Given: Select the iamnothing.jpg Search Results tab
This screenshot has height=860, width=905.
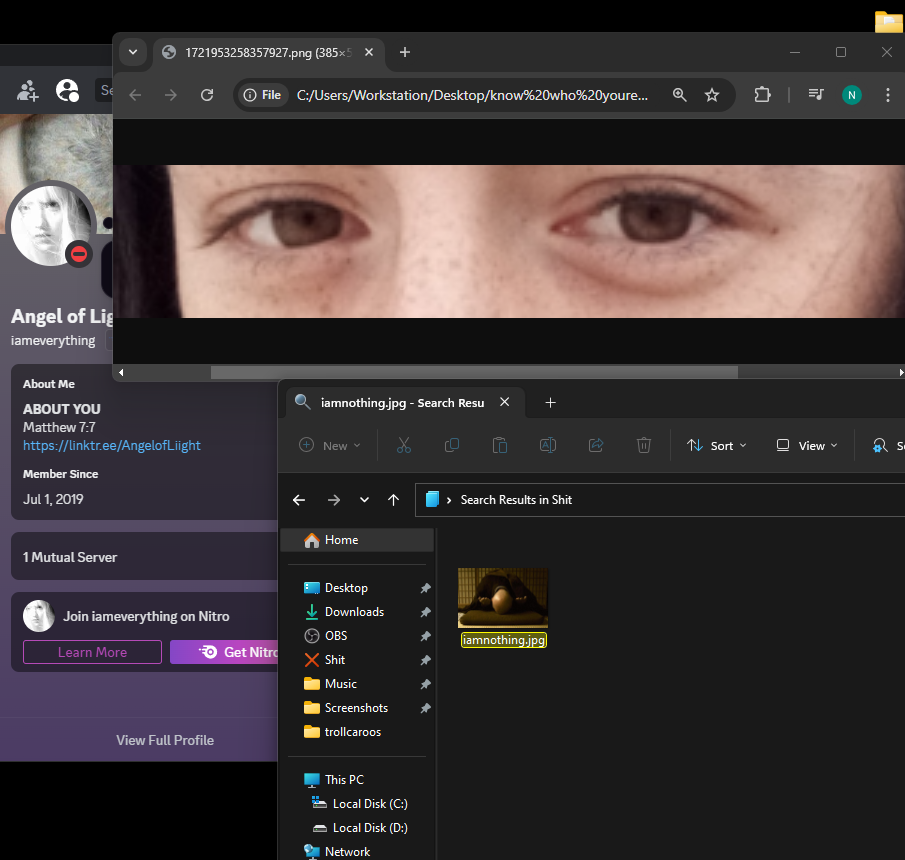Looking at the screenshot, I should pyautogui.click(x=400, y=403).
